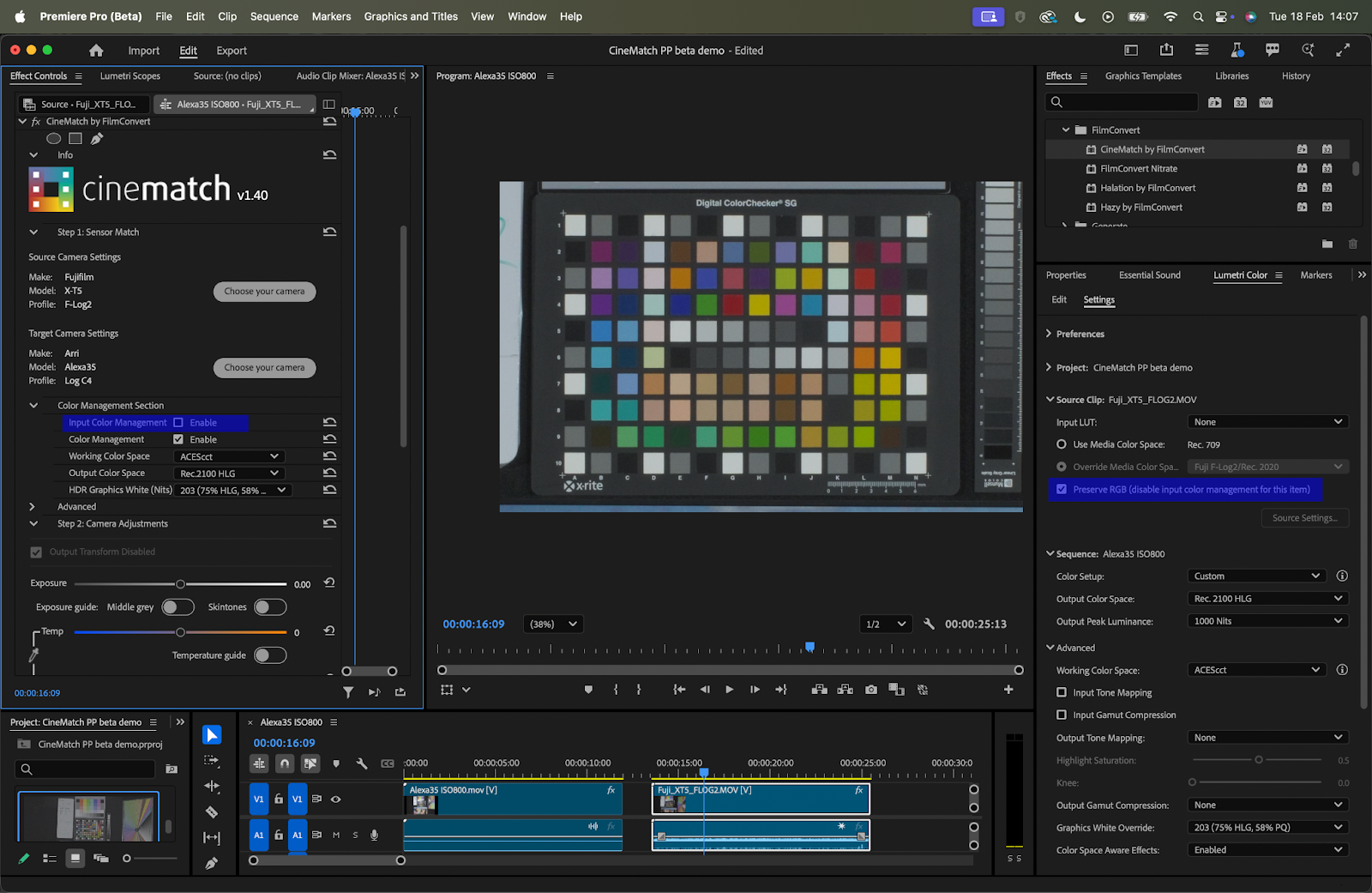Switch to the Essential Sound tab
Image resolution: width=1372 pixels, height=893 pixels.
pyautogui.click(x=1149, y=275)
